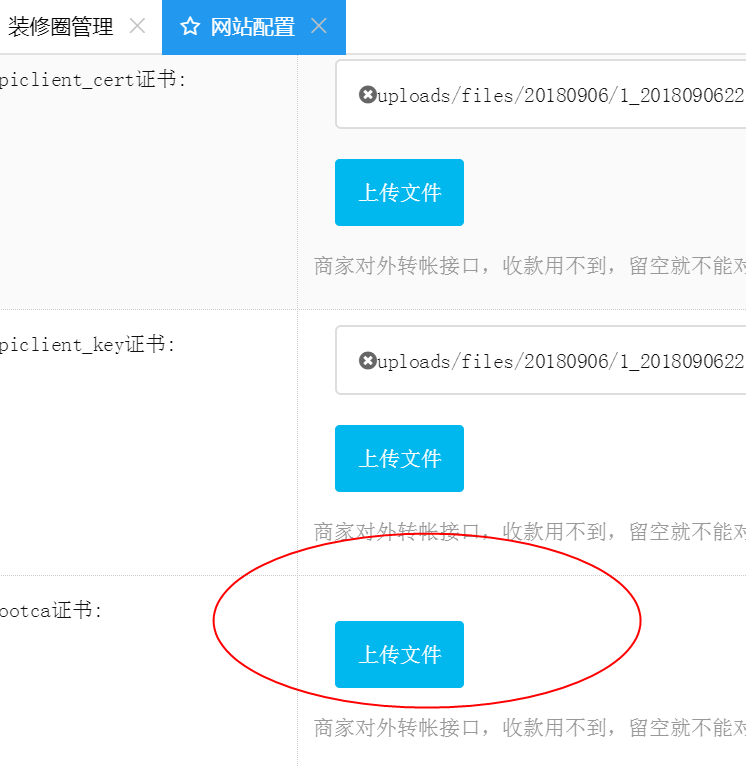Click the rootca证书 label
Viewport: 746px width, 767px height.
pyautogui.click(x=51, y=610)
